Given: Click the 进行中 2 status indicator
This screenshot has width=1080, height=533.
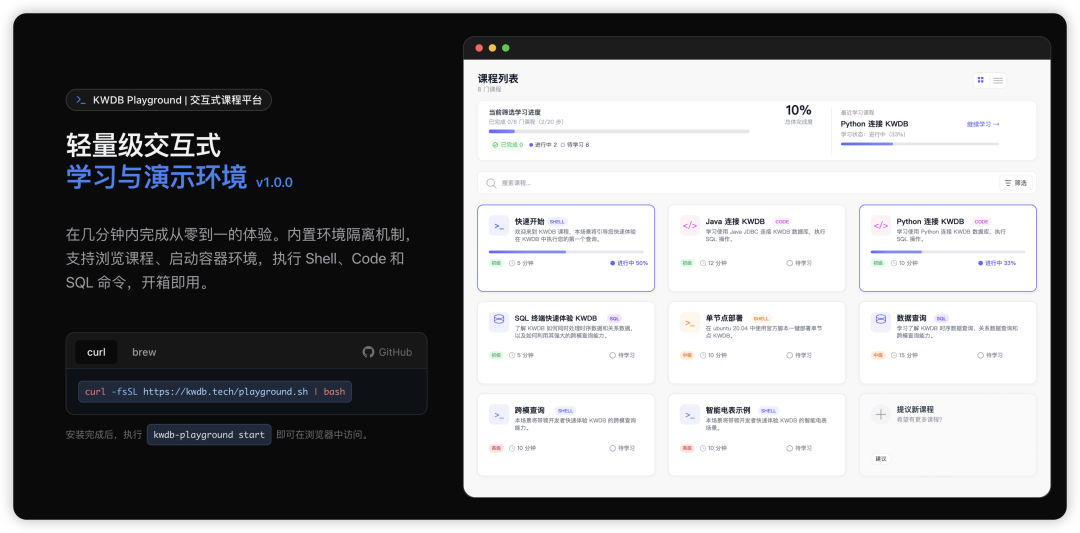Looking at the screenshot, I should [x=543, y=145].
